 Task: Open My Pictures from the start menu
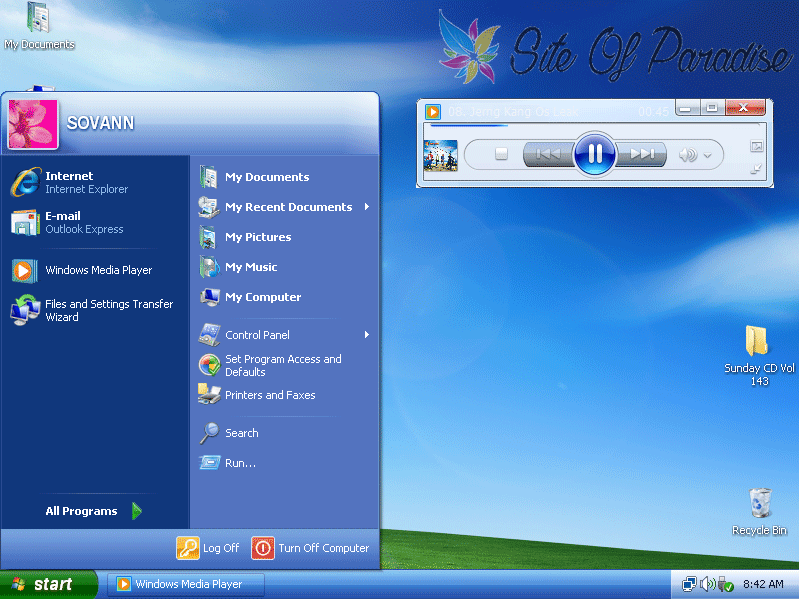coord(285,237)
